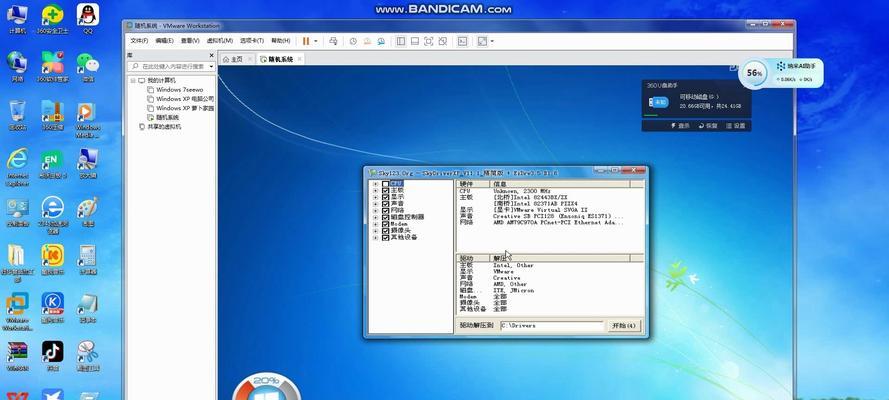Click the 360 U盘助手 drive icon

[x=659, y=103]
